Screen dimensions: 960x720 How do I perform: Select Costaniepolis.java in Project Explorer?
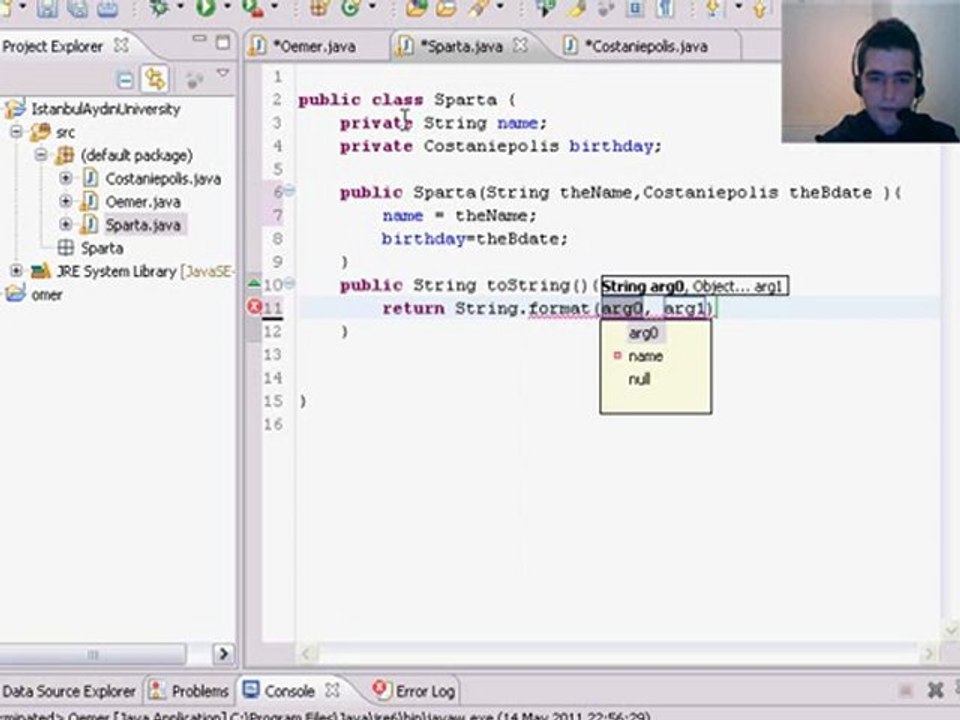[163, 179]
